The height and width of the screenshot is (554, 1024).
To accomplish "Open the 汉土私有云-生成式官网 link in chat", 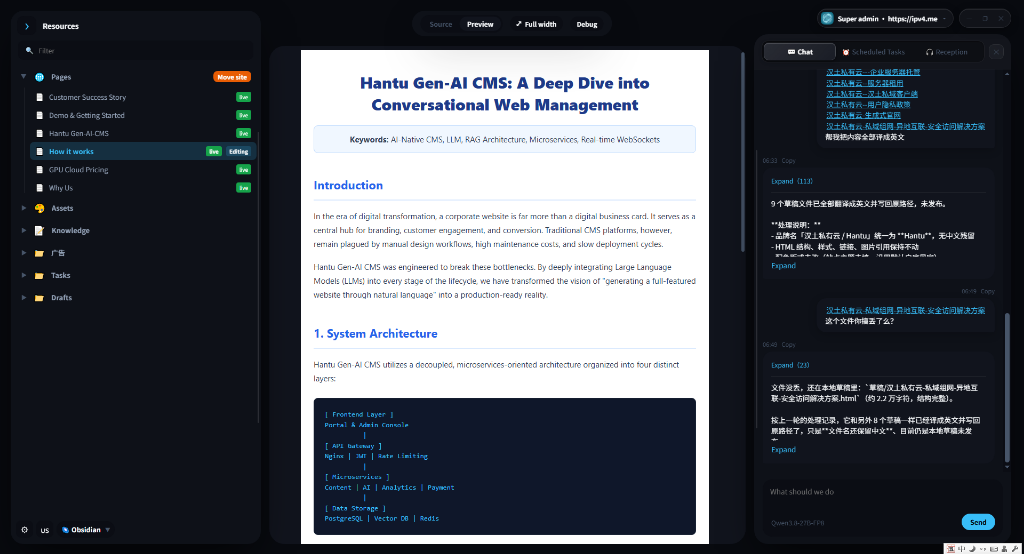I will tap(863, 116).
